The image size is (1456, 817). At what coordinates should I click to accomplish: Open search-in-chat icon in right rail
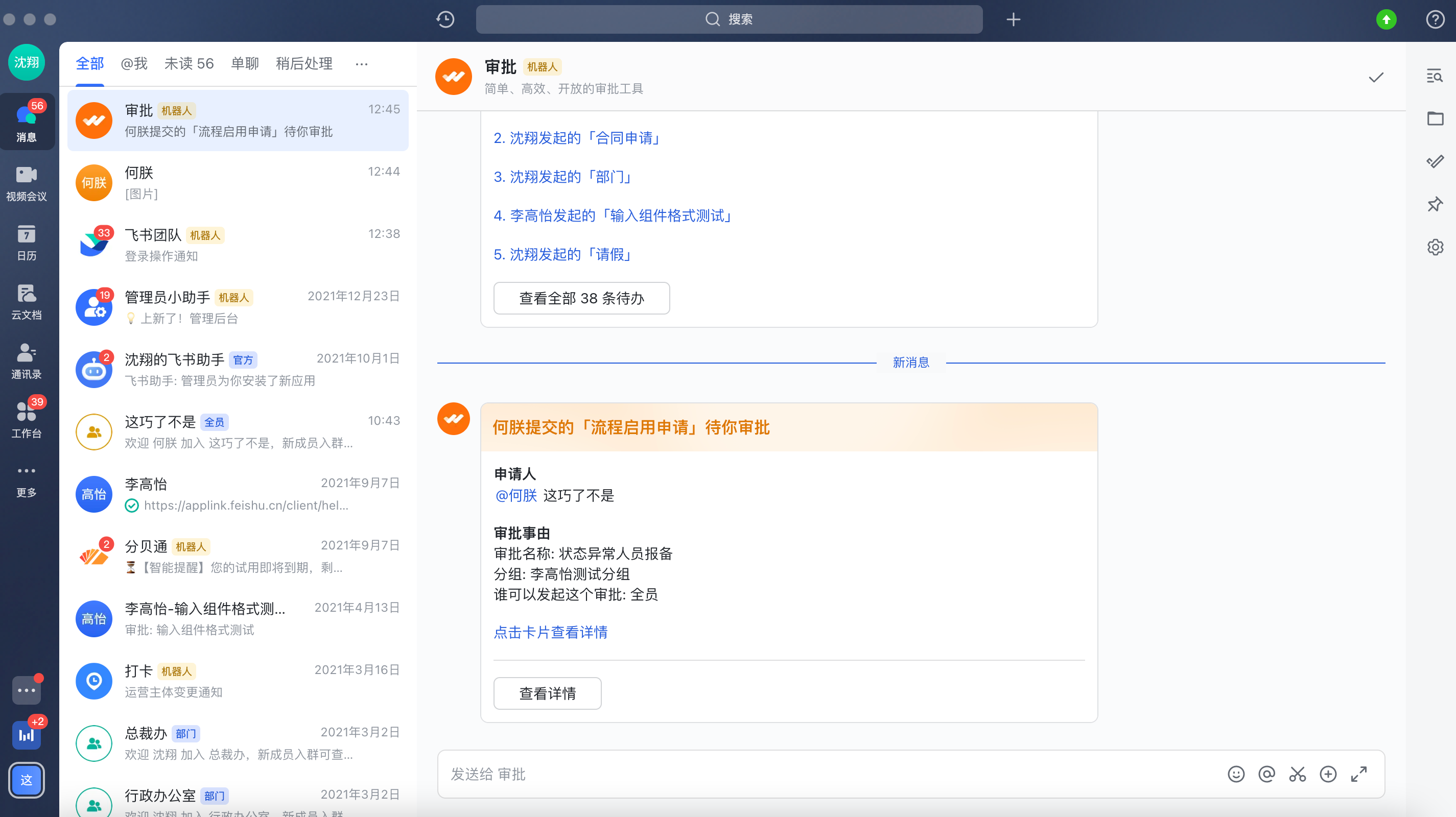pos(1435,76)
